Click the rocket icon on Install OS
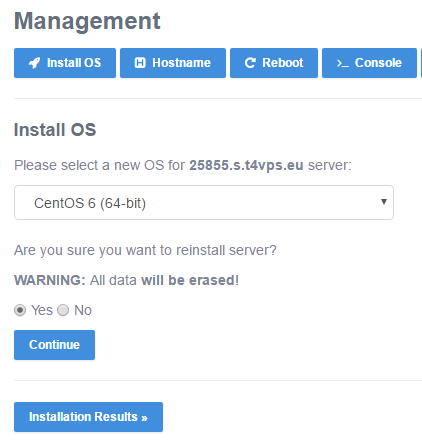The image size is (422, 444). click(34, 63)
